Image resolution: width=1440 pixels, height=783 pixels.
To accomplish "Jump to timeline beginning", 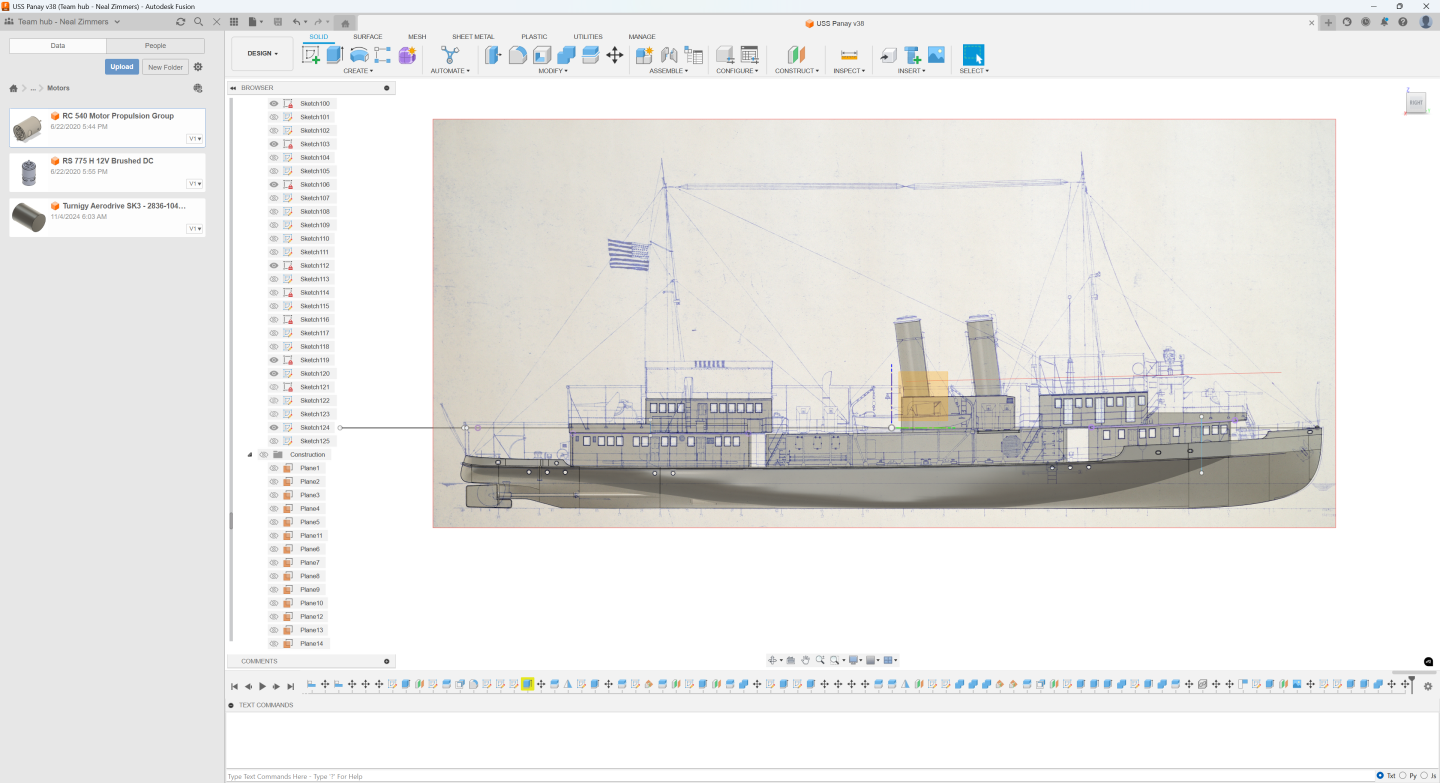I will [x=234, y=686].
